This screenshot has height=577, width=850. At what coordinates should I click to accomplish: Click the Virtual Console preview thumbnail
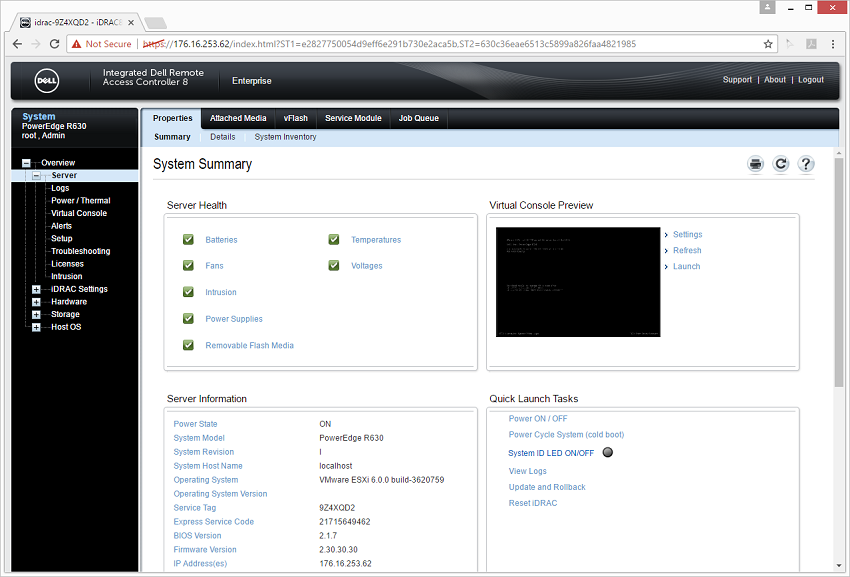click(x=578, y=282)
